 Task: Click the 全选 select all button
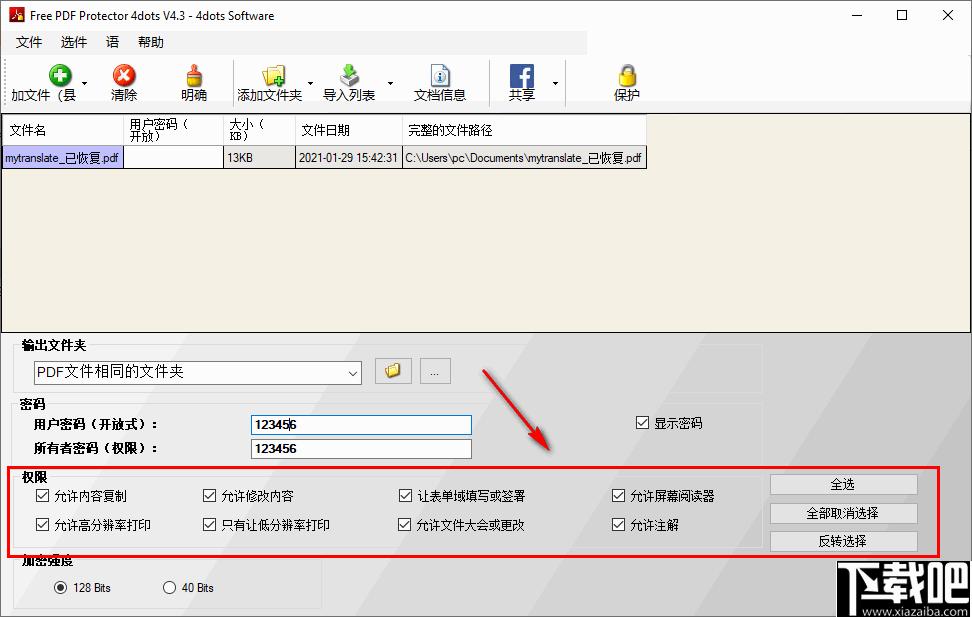[x=843, y=484]
